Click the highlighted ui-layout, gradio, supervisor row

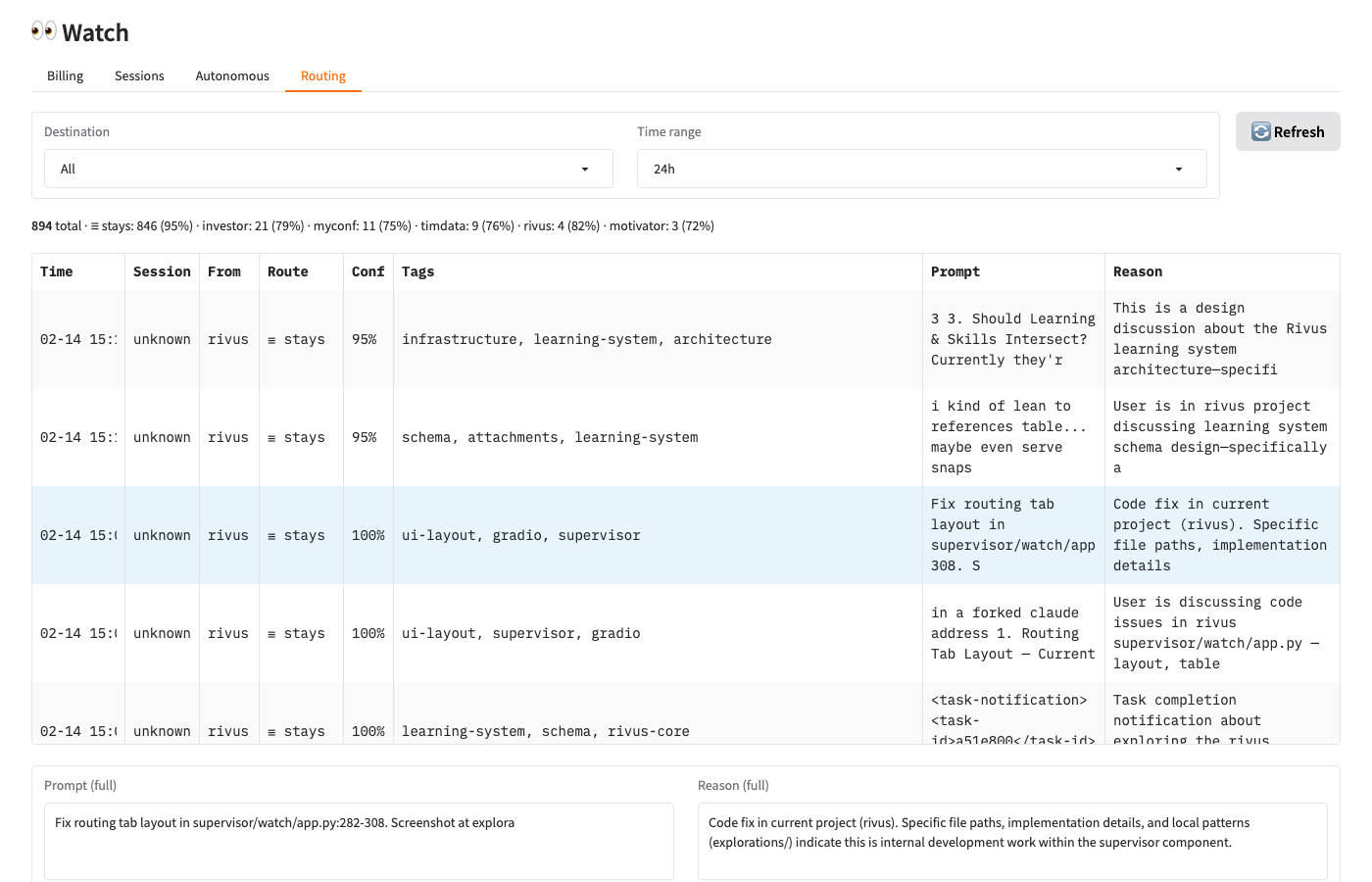point(520,535)
